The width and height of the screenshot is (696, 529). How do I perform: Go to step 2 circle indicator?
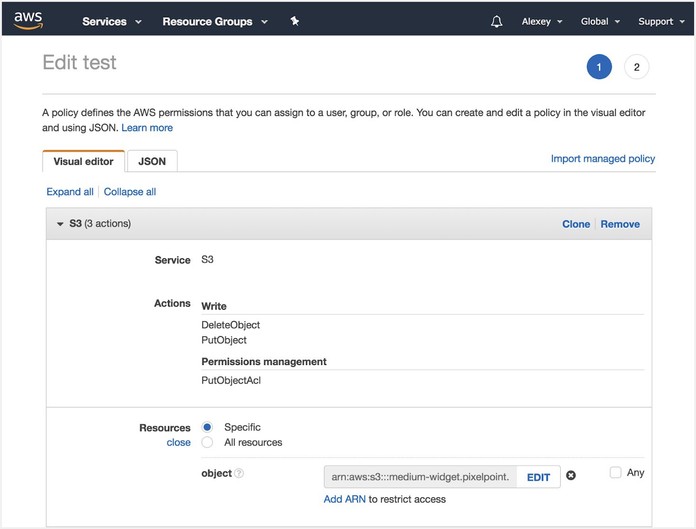click(636, 68)
